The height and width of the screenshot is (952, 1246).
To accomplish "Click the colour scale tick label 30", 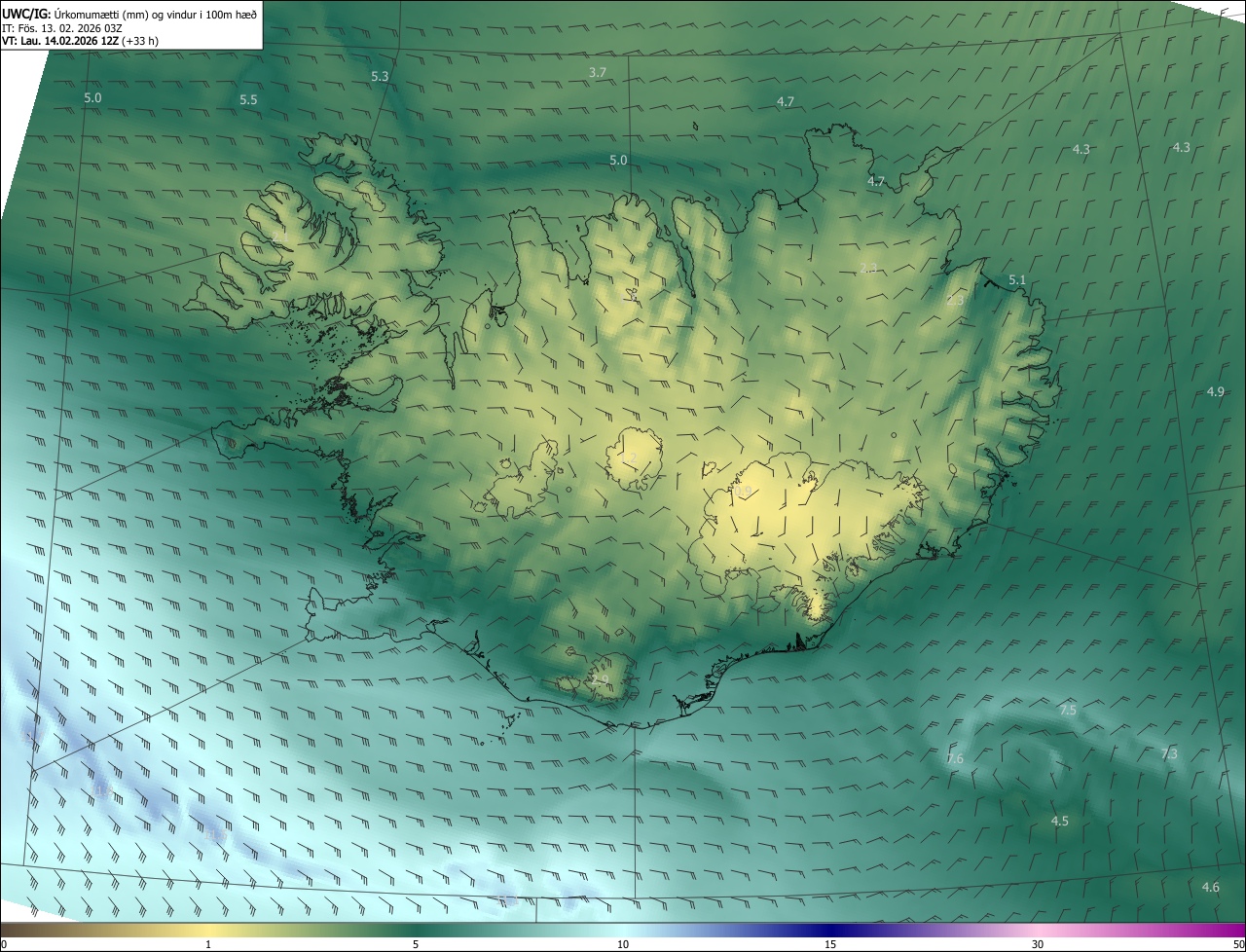I will click(1038, 945).
